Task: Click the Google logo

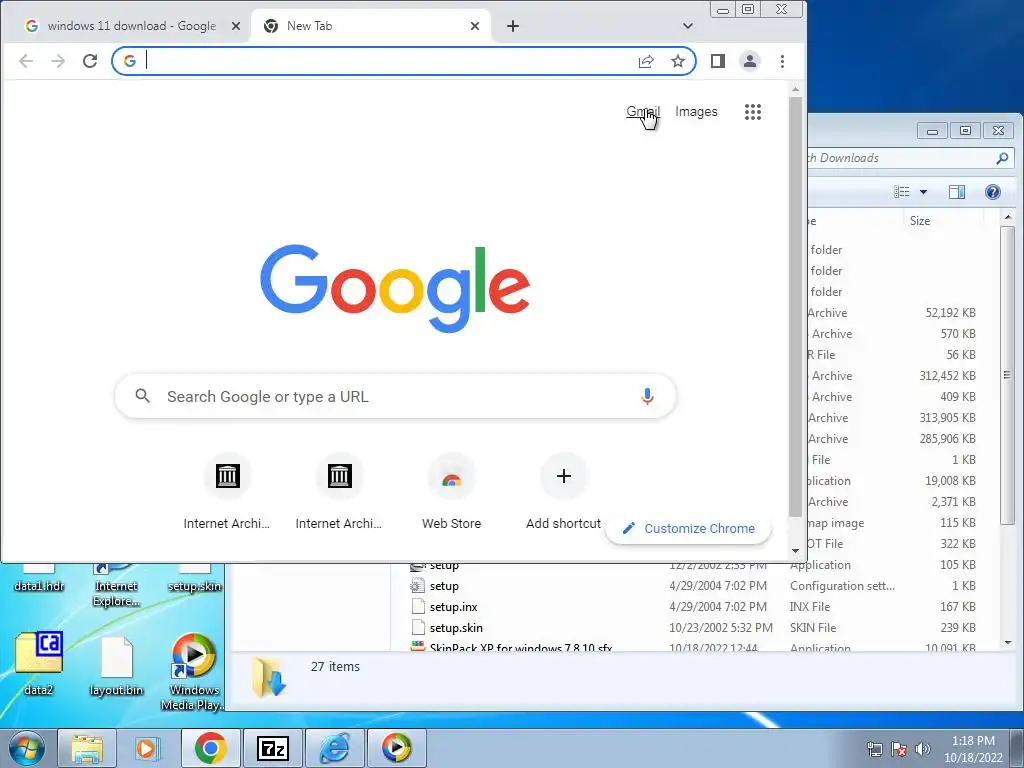Action: pyautogui.click(x=395, y=288)
